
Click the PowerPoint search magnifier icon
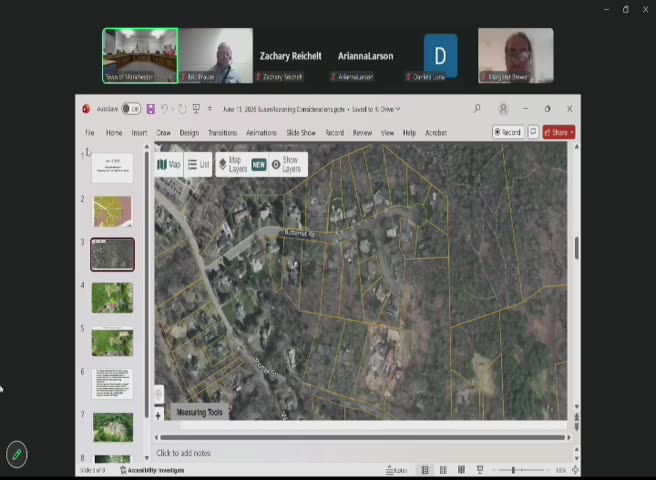477,109
